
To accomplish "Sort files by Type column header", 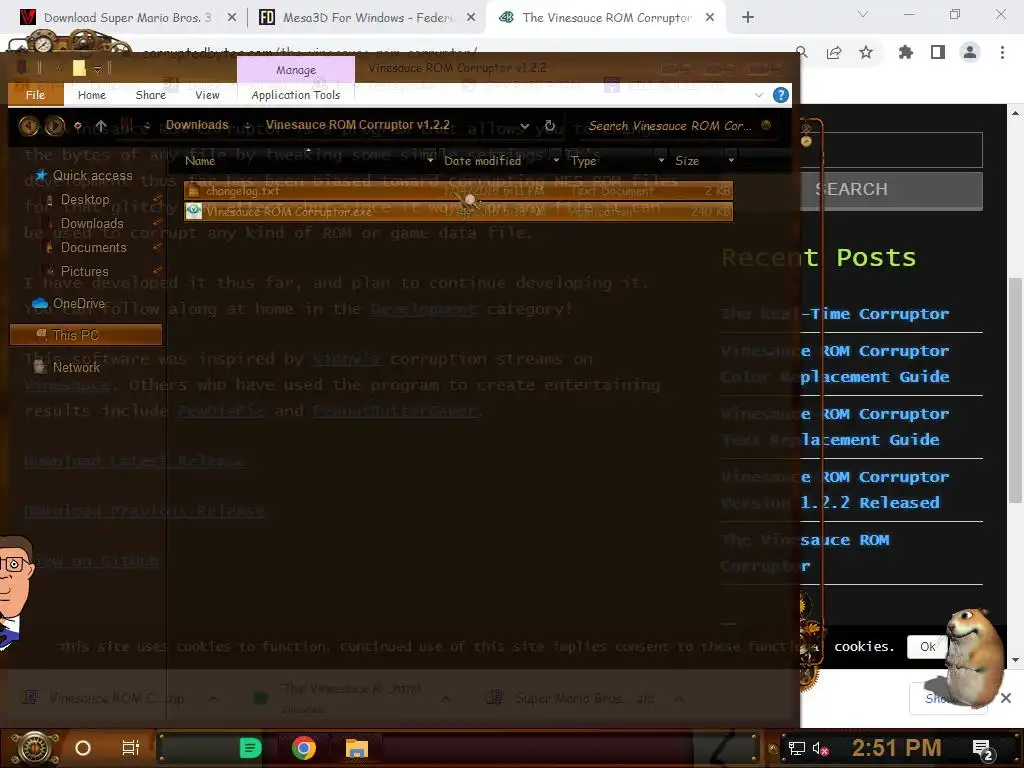I will coord(583,161).
